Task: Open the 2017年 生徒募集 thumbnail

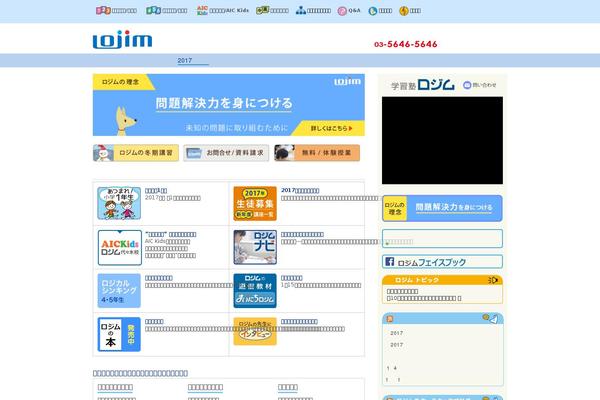Action: 255,203
